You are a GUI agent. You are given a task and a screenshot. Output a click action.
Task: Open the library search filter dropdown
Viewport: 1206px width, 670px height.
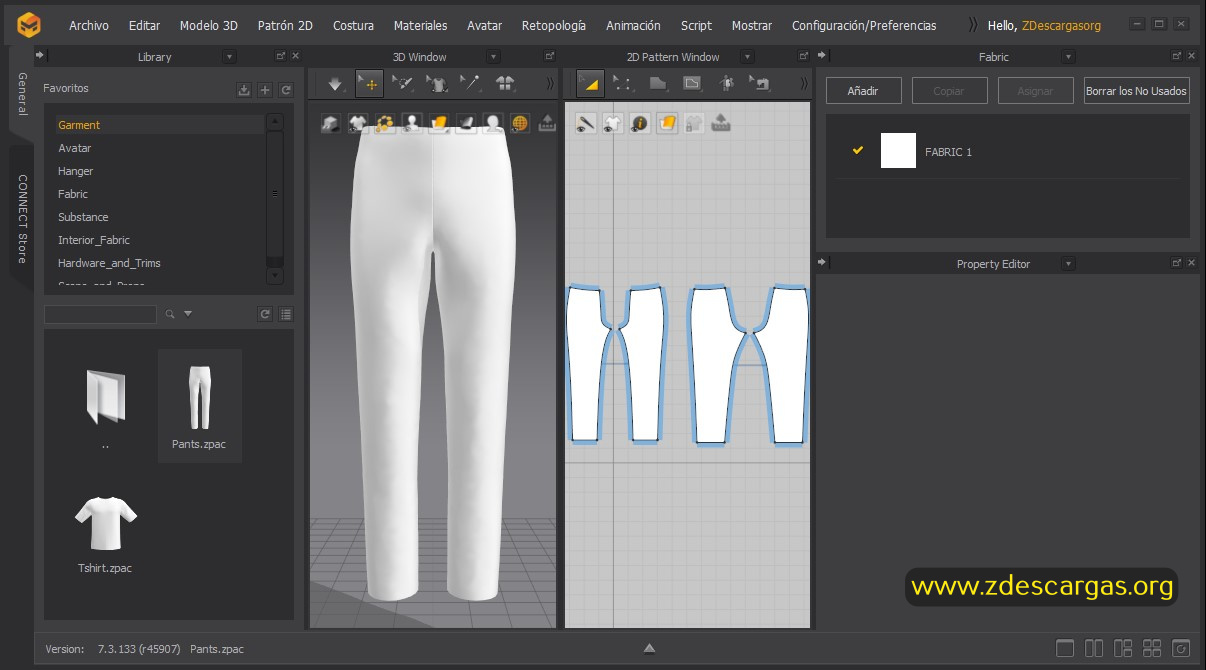click(188, 314)
